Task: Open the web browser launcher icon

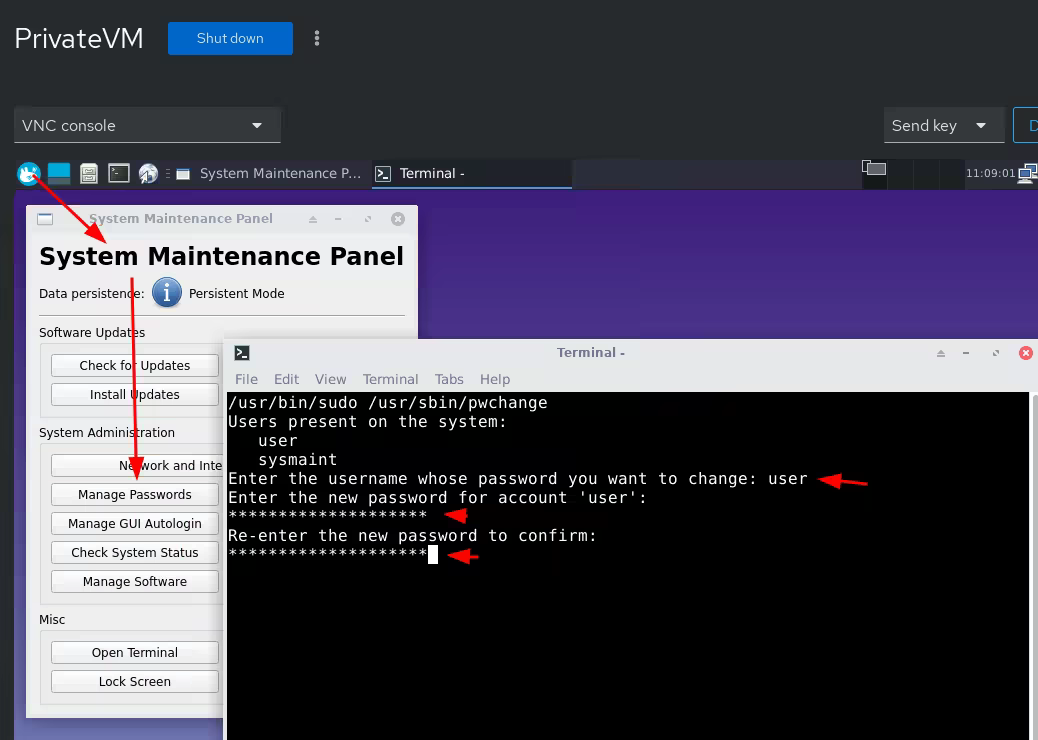Action: pyautogui.click(x=148, y=173)
